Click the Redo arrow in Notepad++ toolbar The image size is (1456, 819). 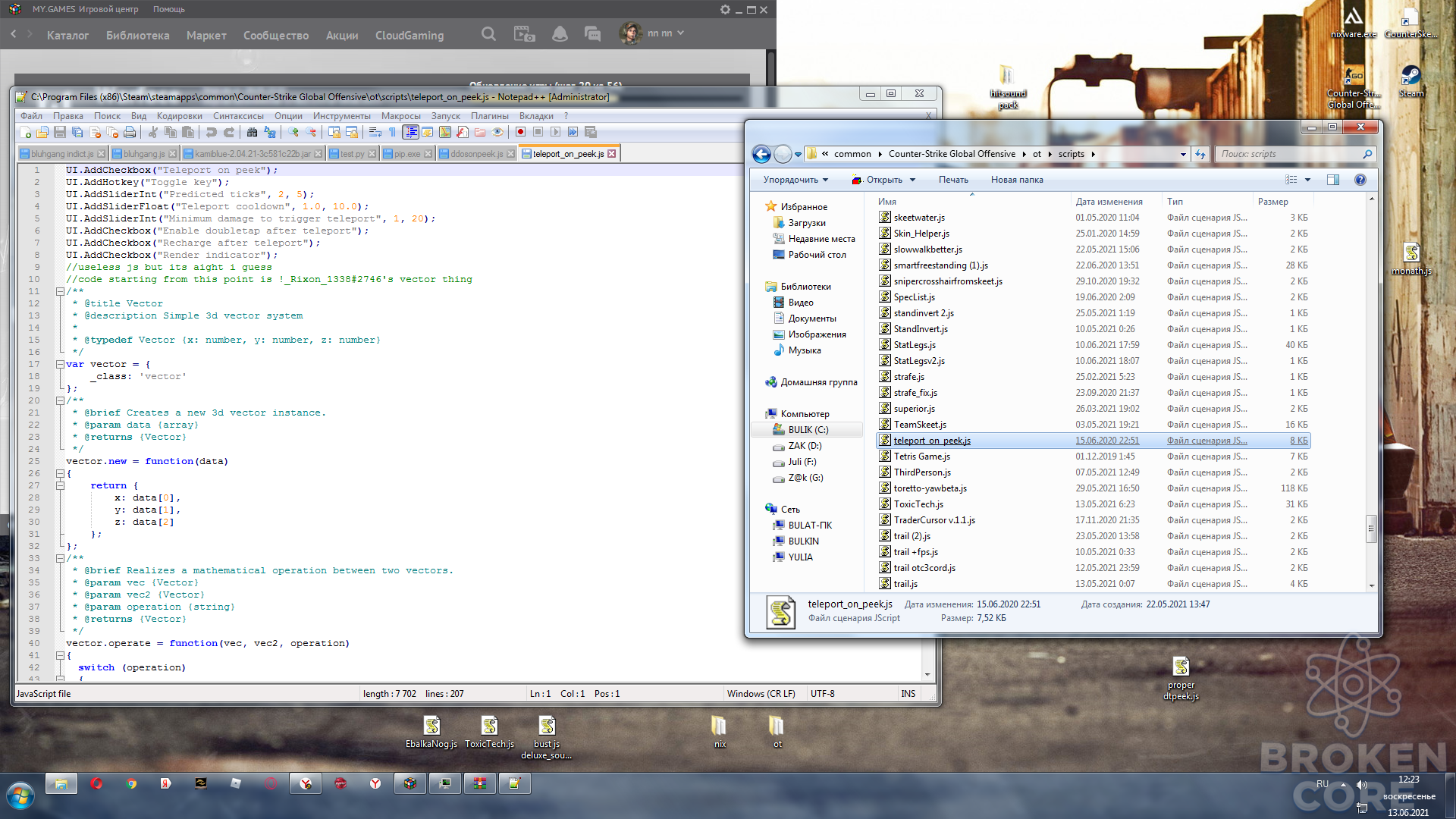pos(229,132)
